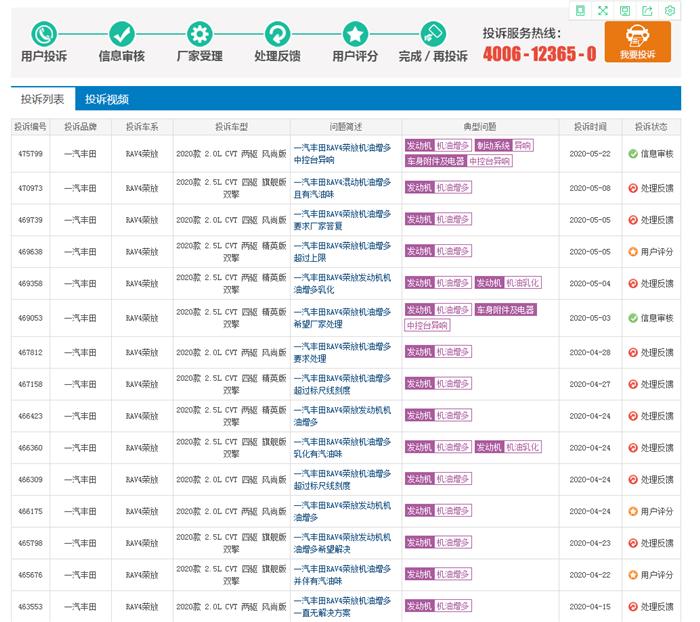This screenshot has height=622, width=700.
Task: Click the 发动机 机油乳化 tag in row 466360
Action: pos(508,447)
